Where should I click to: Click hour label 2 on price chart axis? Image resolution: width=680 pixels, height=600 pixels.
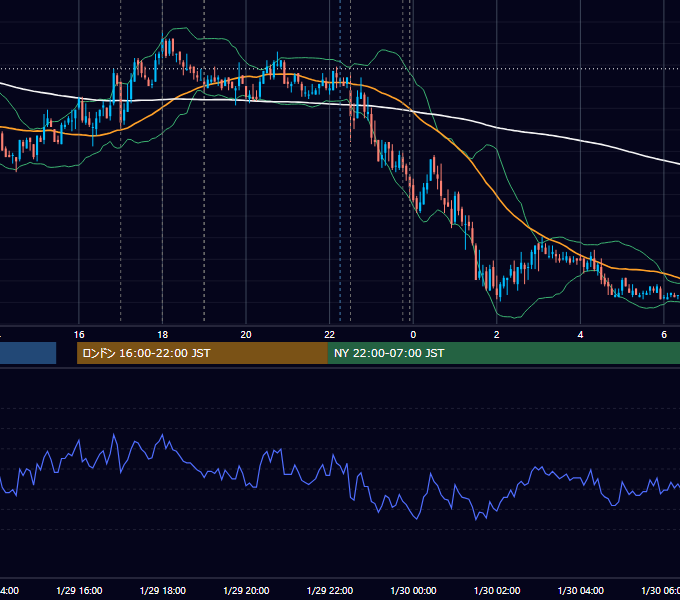pyautogui.click(x=497, y=335)
